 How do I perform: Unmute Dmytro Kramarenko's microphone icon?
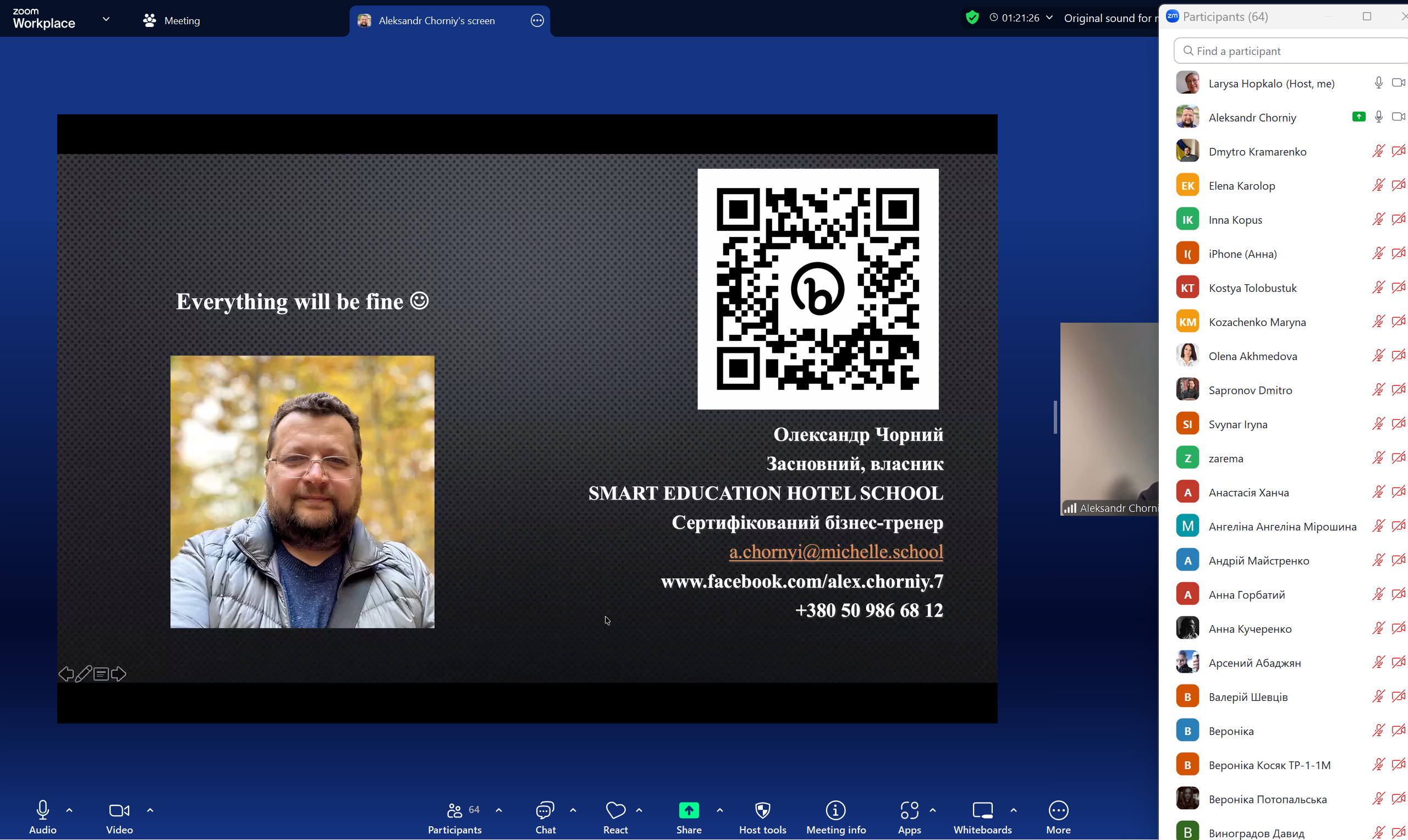(x=1377, y=151)
